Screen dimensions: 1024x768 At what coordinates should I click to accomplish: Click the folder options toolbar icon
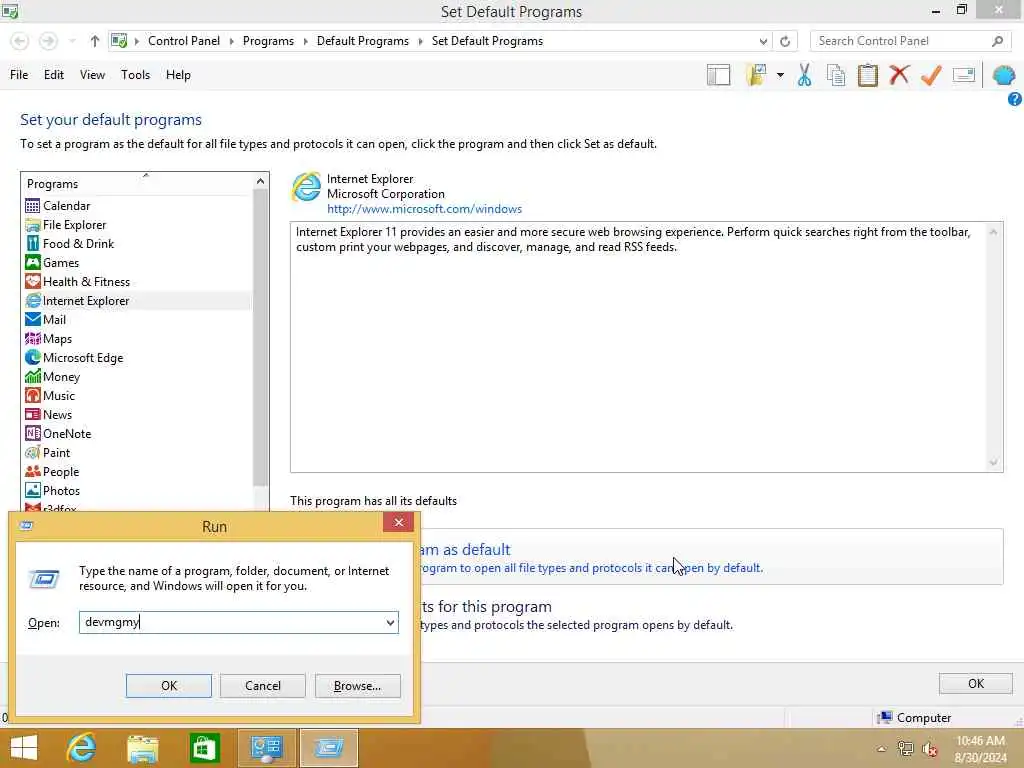[x=756, y=75]
